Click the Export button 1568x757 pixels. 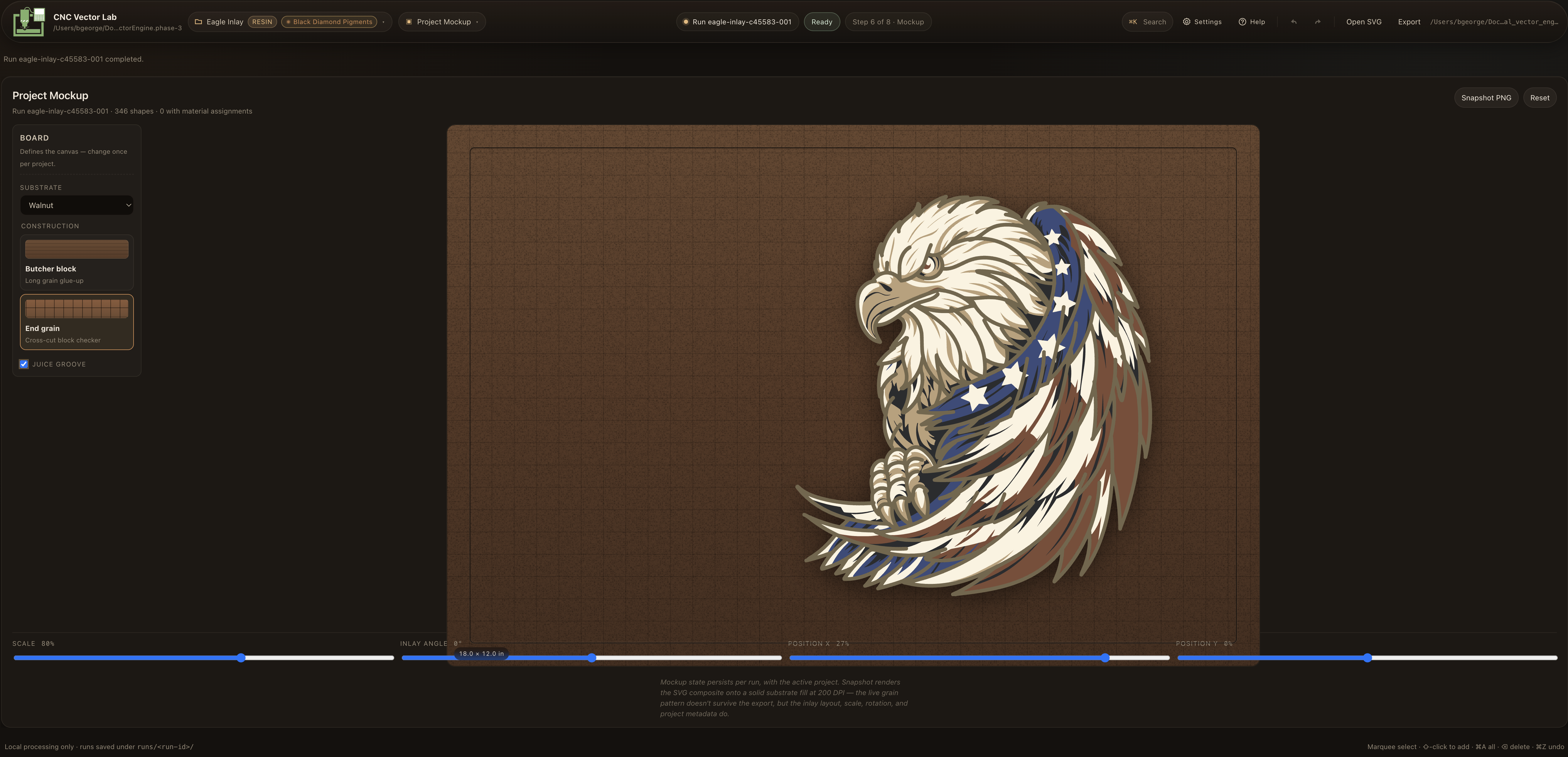tap(1409, 22)
